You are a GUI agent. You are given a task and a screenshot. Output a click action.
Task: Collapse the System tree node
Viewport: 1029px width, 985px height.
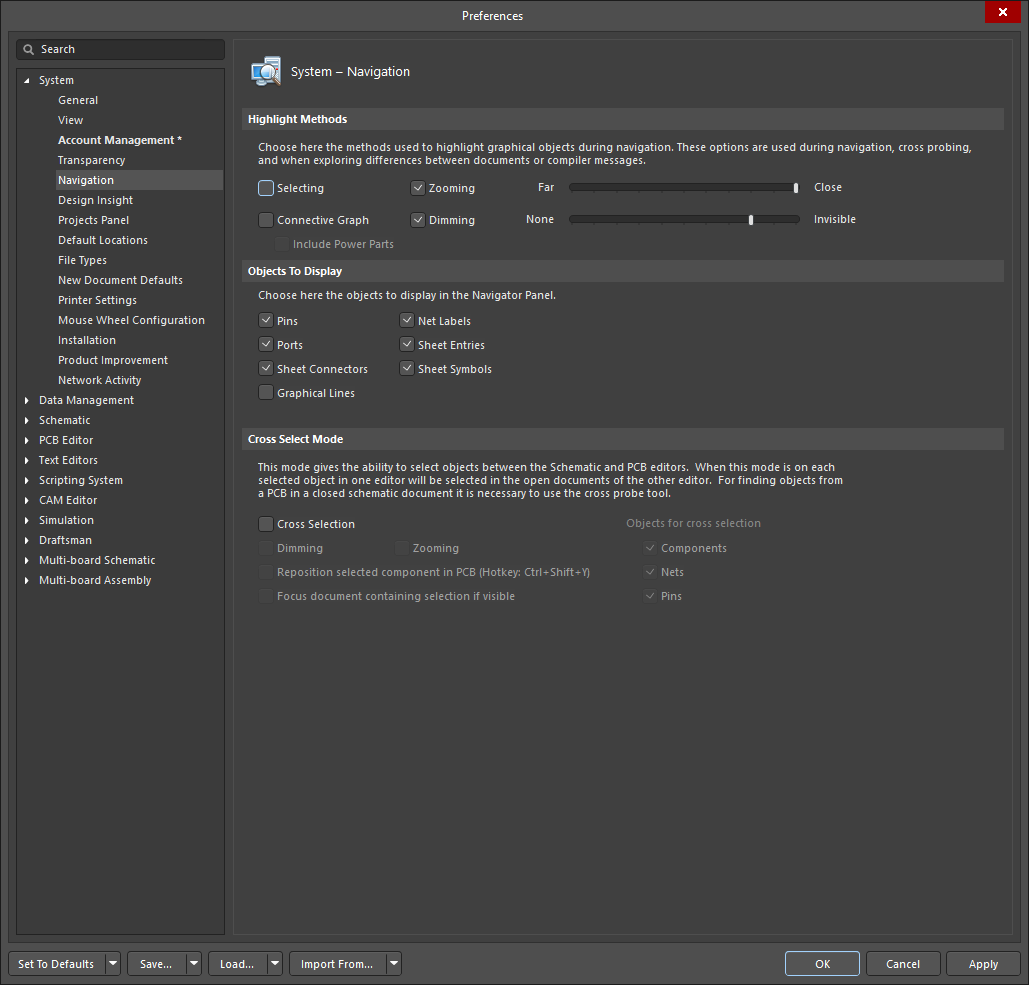[x=27, y=80]
